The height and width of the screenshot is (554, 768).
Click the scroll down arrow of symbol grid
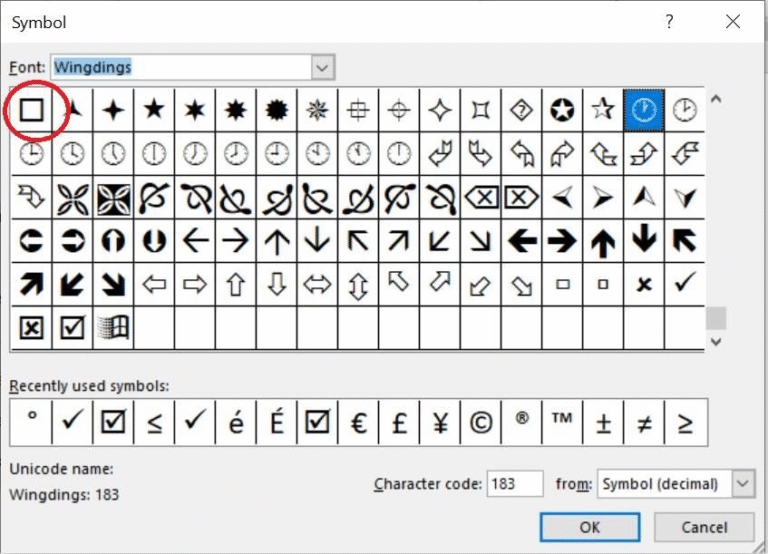coord(716,341)
